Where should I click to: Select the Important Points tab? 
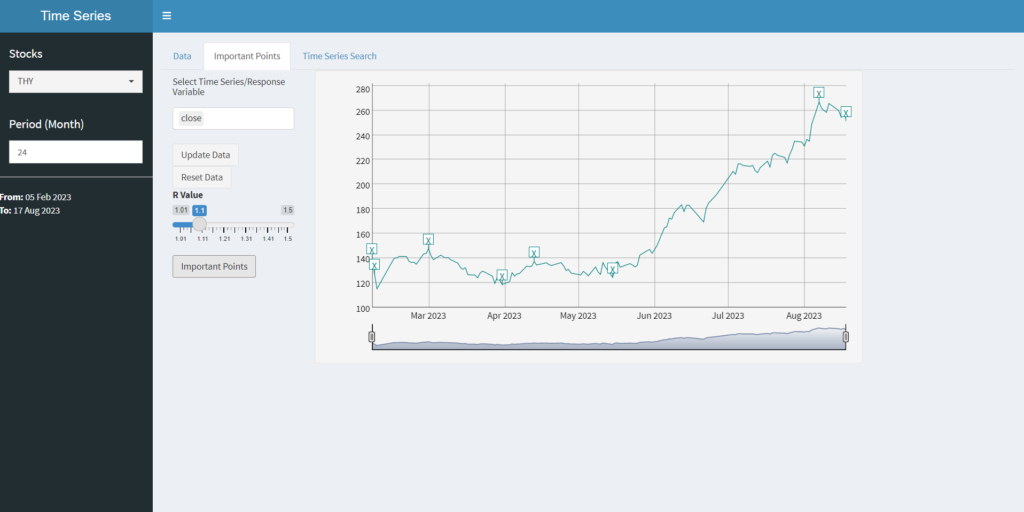point(247,56)
